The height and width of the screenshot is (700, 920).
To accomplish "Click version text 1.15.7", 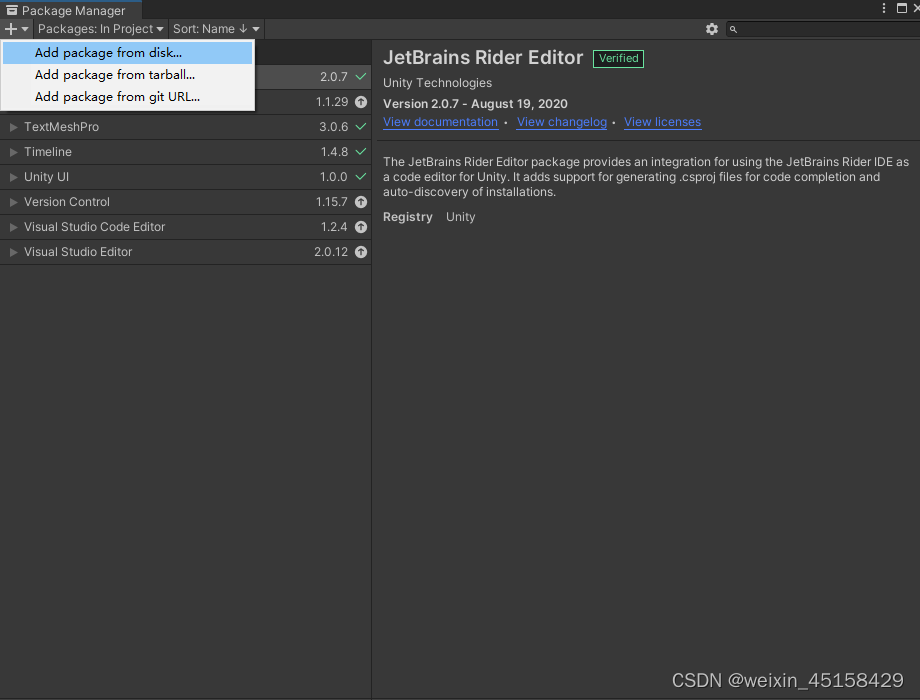I will click(332, 202).
